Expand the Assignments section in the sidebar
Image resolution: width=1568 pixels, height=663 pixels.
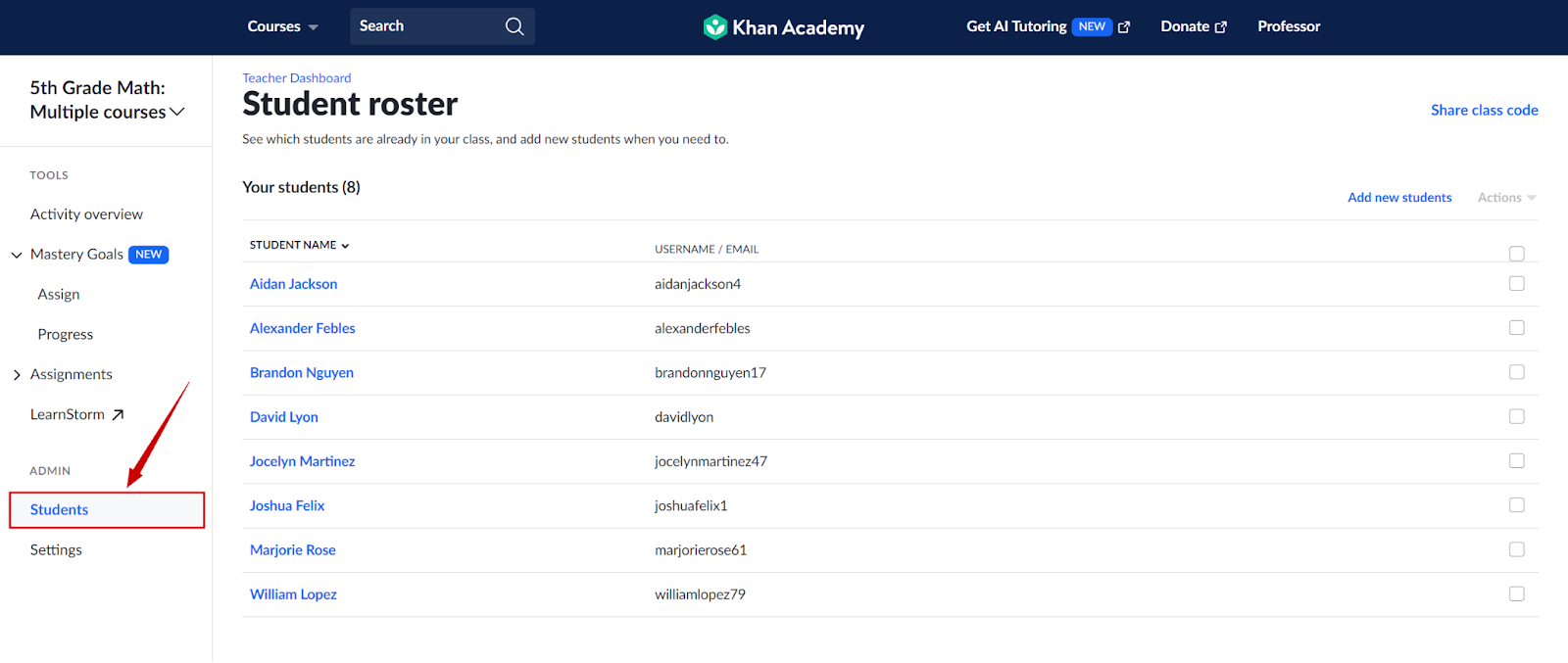pos(17,373)
